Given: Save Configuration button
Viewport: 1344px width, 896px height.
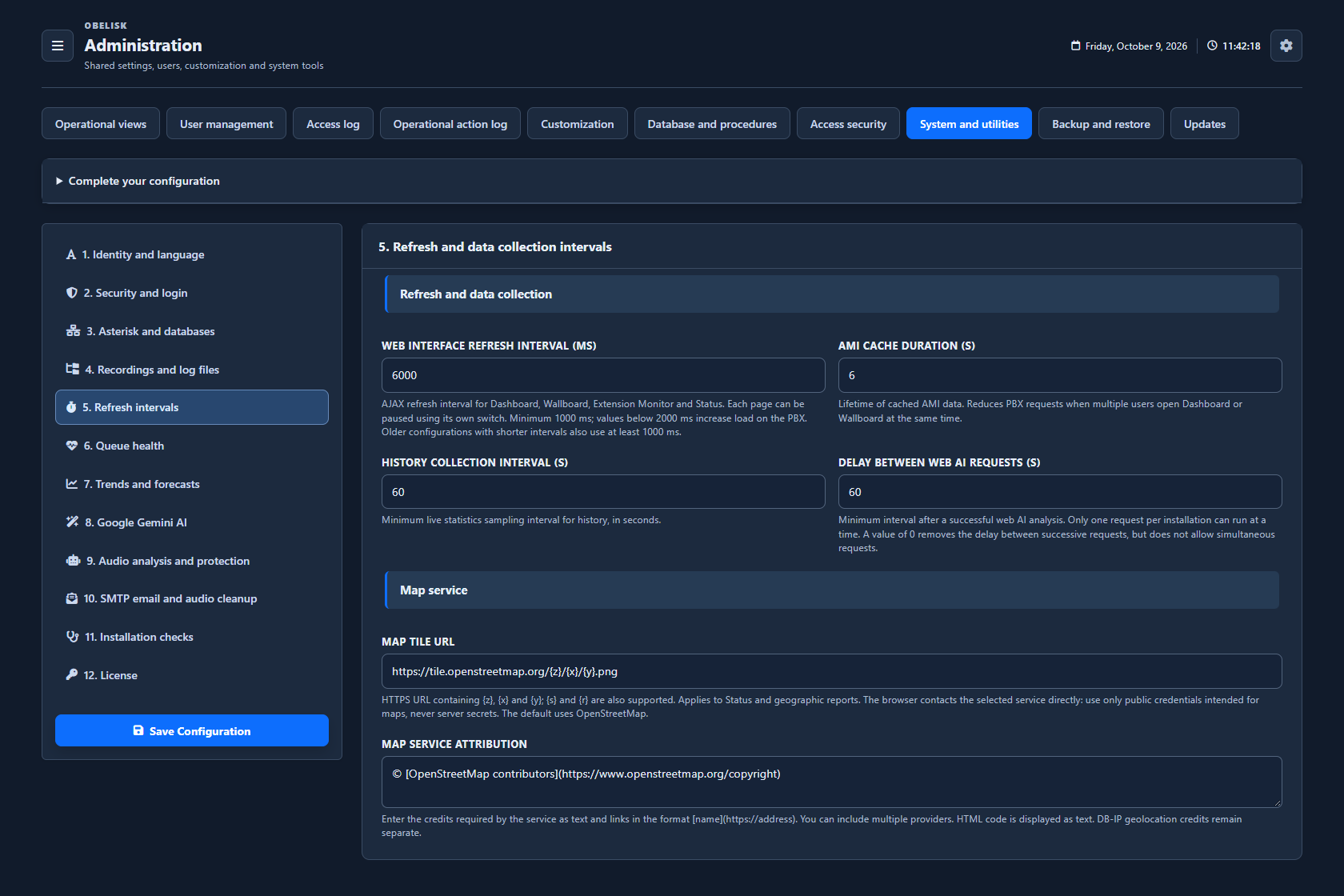Looking at the screenshot, I should coord(192,730).
